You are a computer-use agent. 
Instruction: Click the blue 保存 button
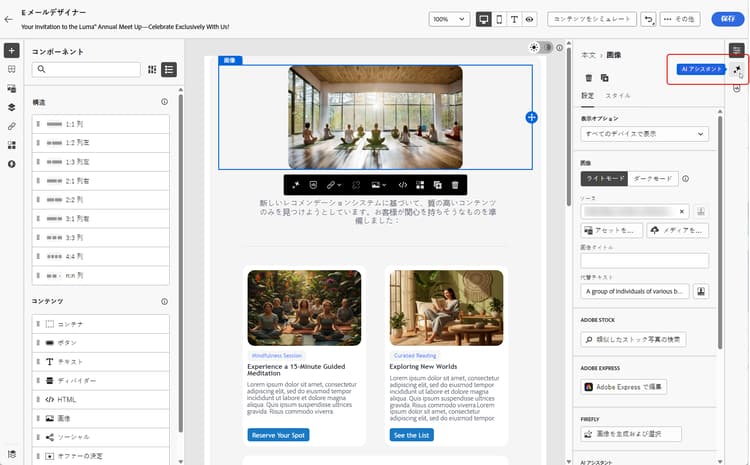tap(728, 19)
